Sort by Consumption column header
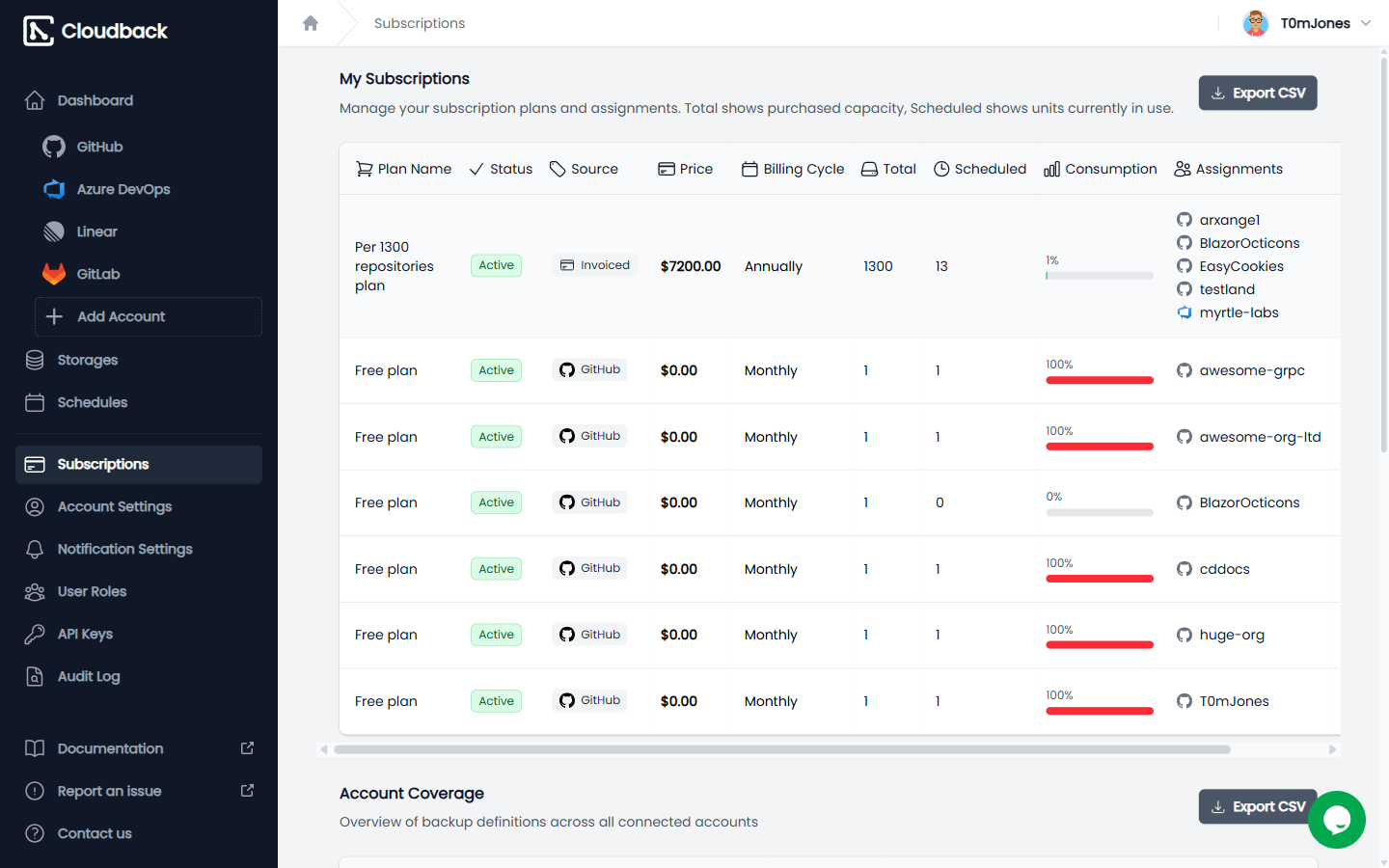Screen dimensions: 1389x868 pyautogui.click(x=1101, y=169)
